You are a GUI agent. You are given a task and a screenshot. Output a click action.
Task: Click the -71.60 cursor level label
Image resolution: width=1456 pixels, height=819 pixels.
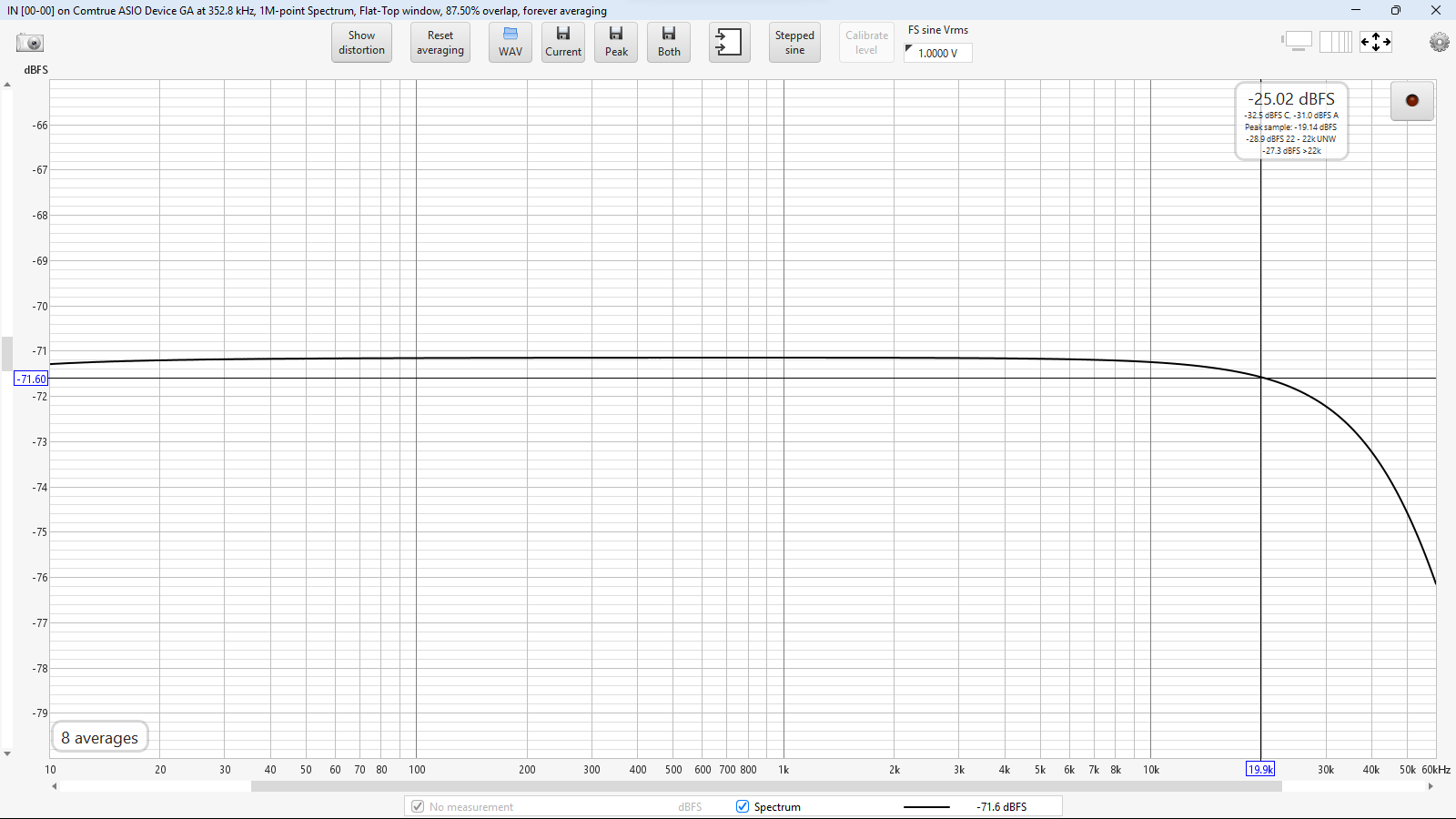[x=32, y=379]
